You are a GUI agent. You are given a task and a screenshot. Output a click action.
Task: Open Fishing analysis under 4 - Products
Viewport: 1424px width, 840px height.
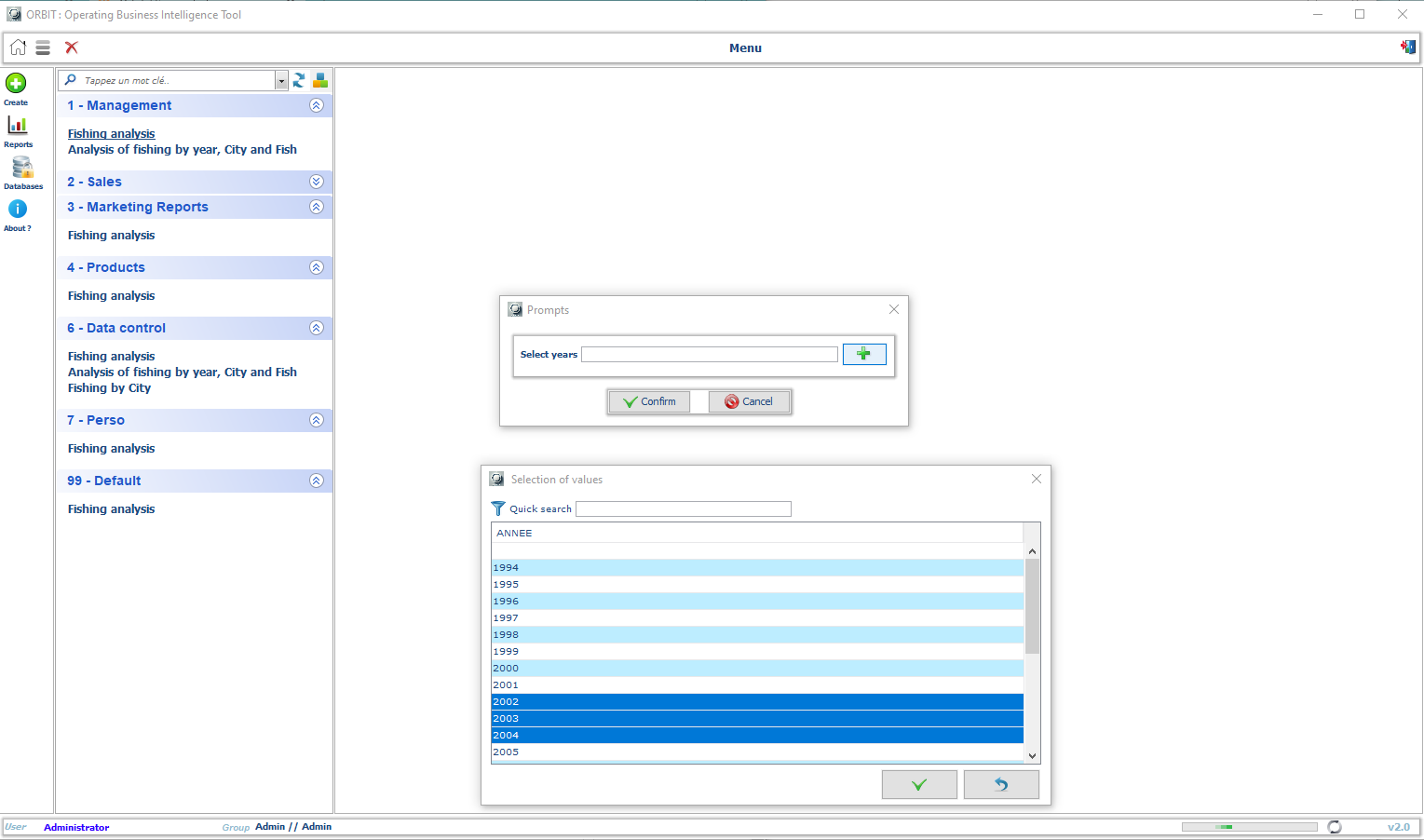click(112, 296)
